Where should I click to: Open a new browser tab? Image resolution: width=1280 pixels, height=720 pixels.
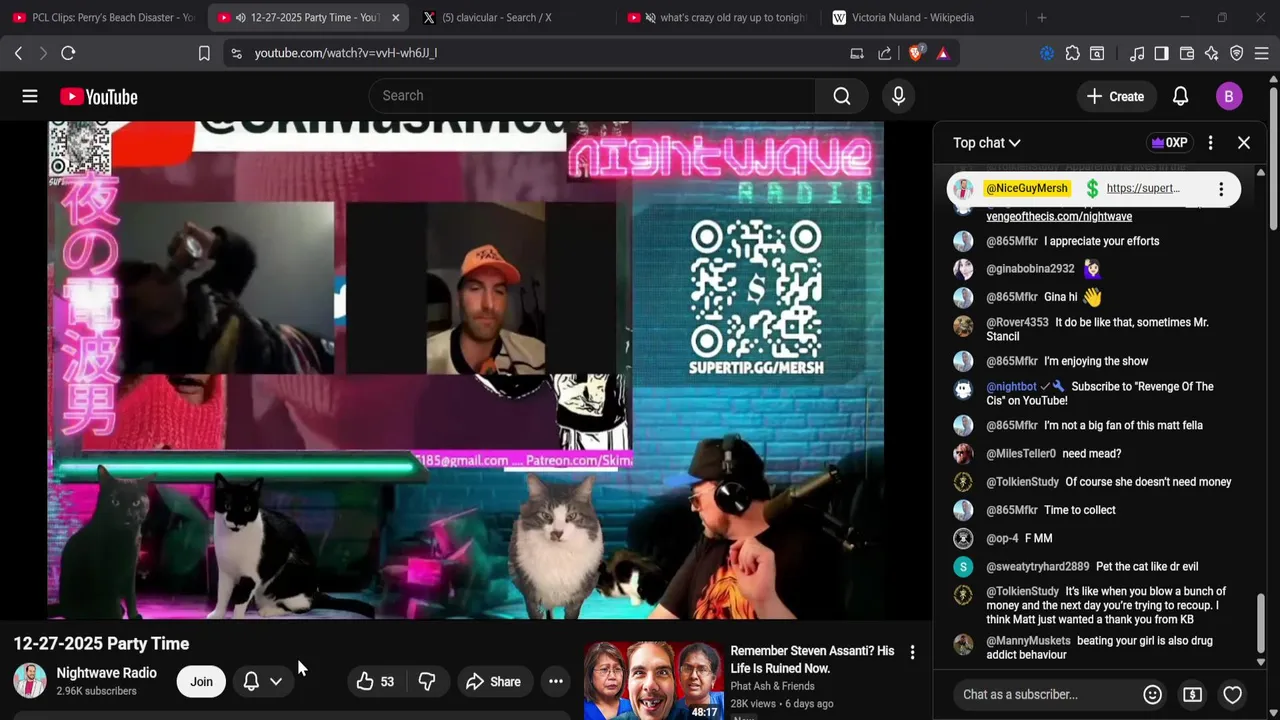click(x=1041, y=17)
